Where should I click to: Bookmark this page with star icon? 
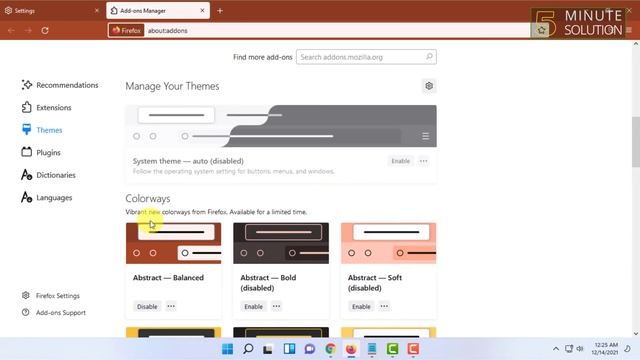pyautogui.click(x=541, y=30)
